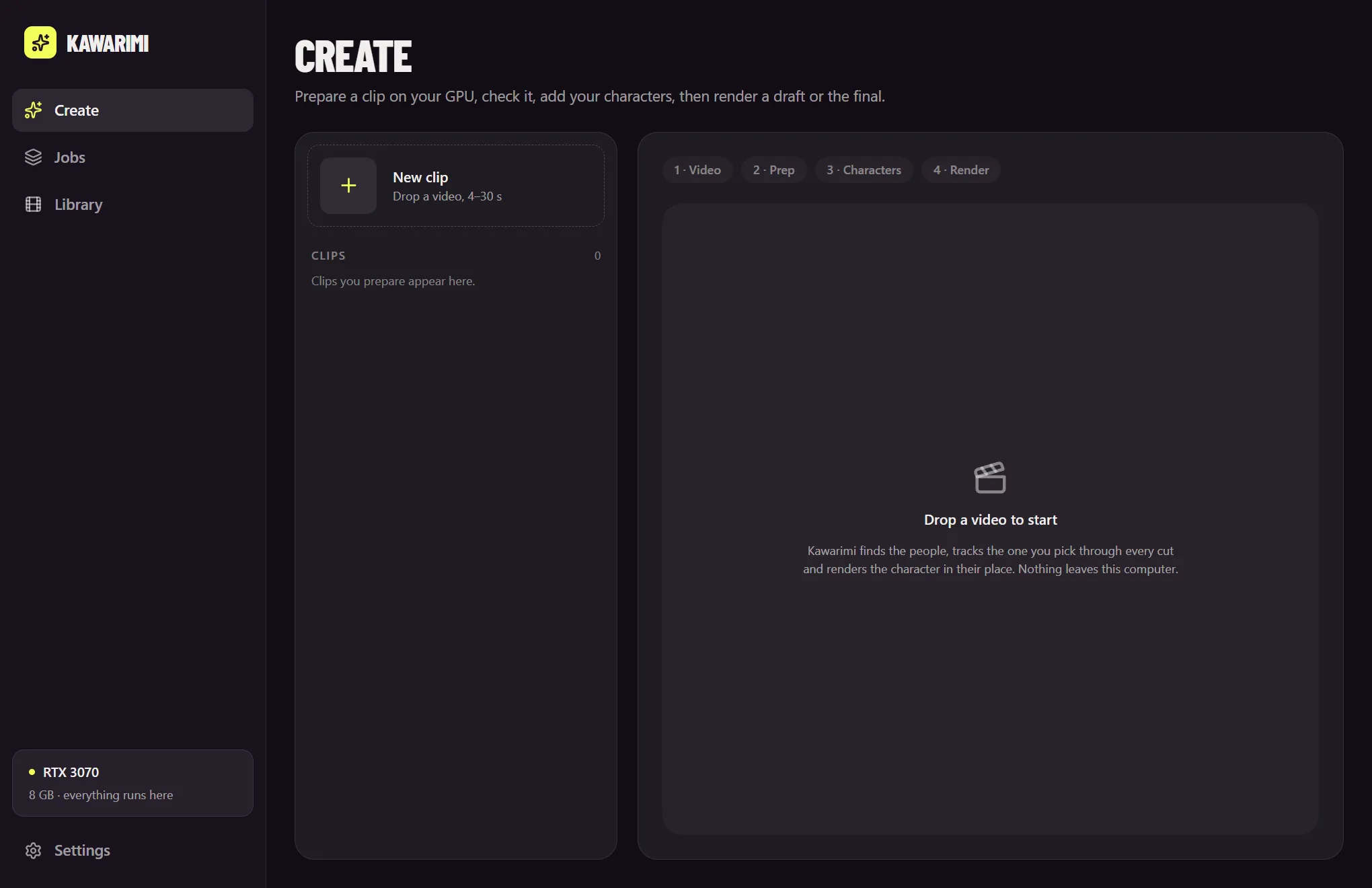1372x888 pixels.
Task: Click the 'Drop a video, 4–30 s' hint
Action: [447, 196]
